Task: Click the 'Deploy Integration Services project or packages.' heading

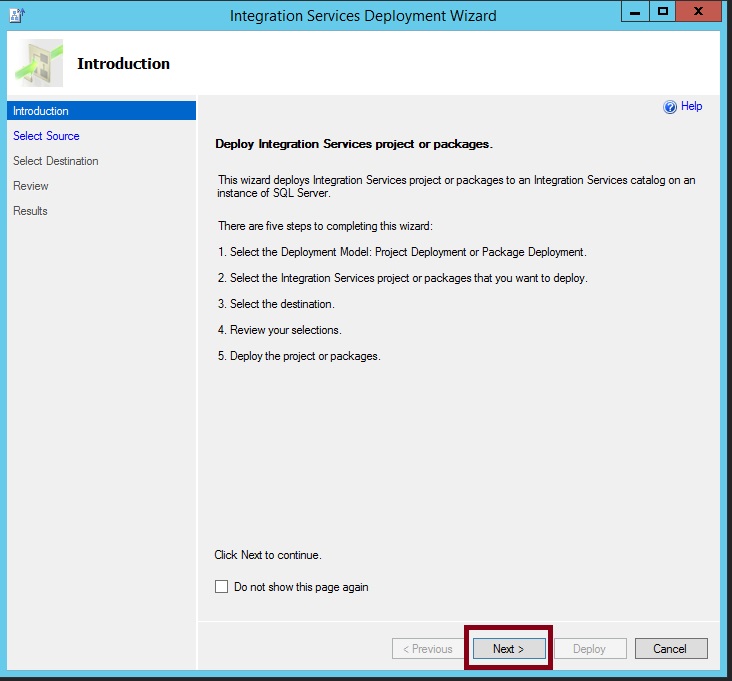Action: point(354,144)
